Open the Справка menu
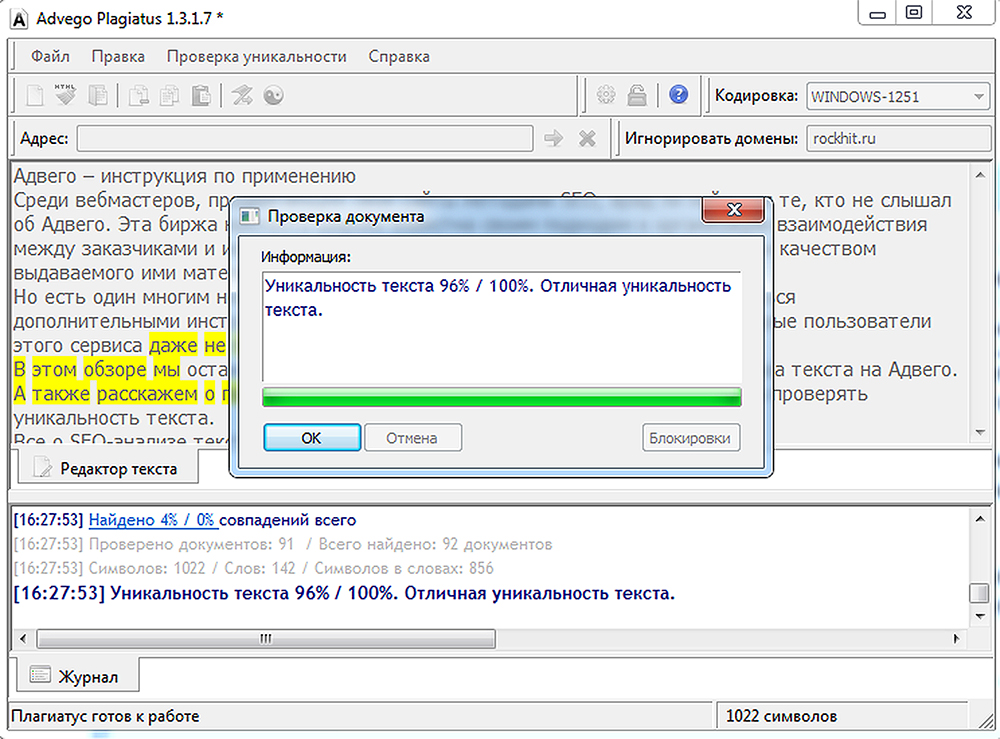 click(399, 56)
